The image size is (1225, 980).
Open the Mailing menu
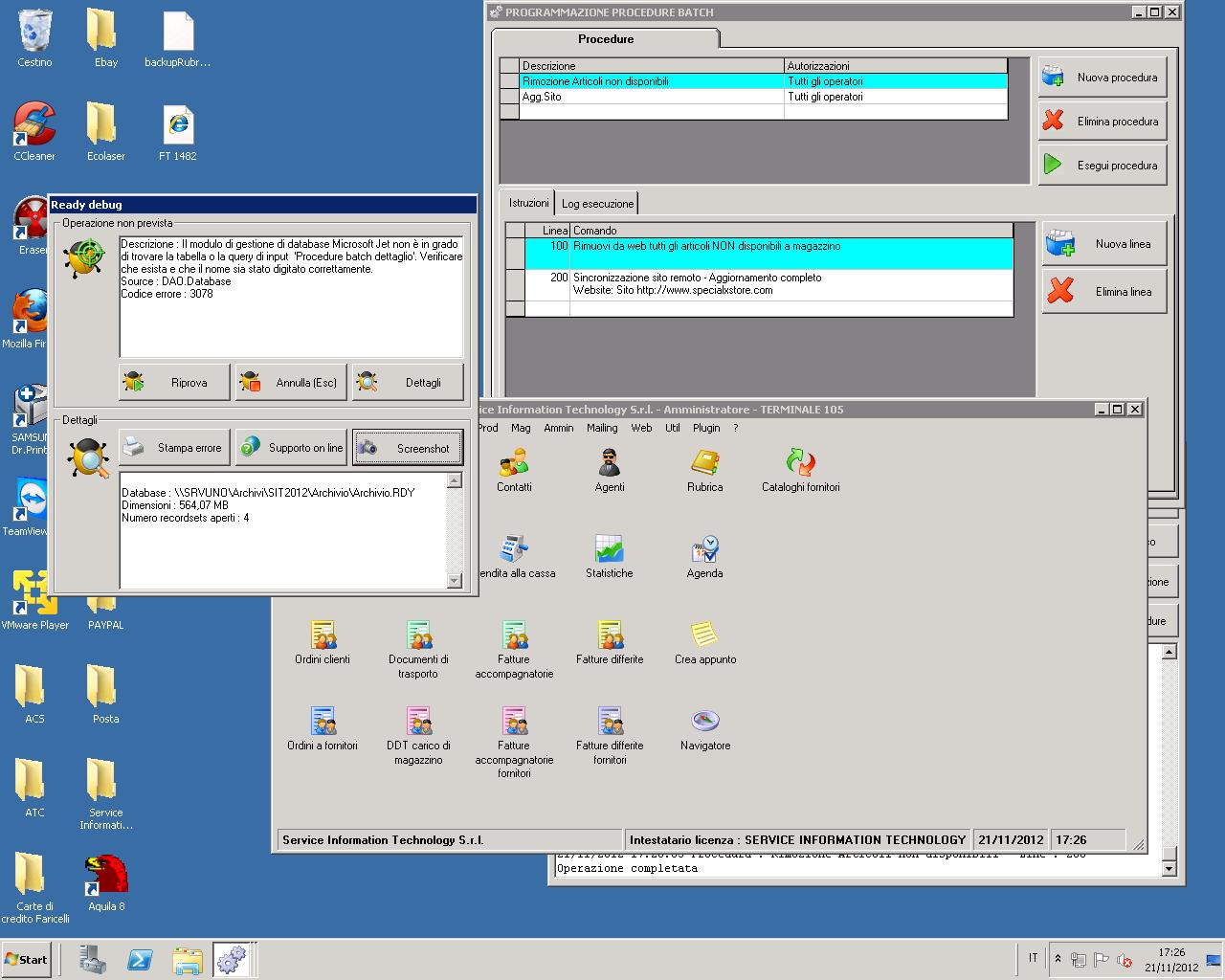point(602,428)
